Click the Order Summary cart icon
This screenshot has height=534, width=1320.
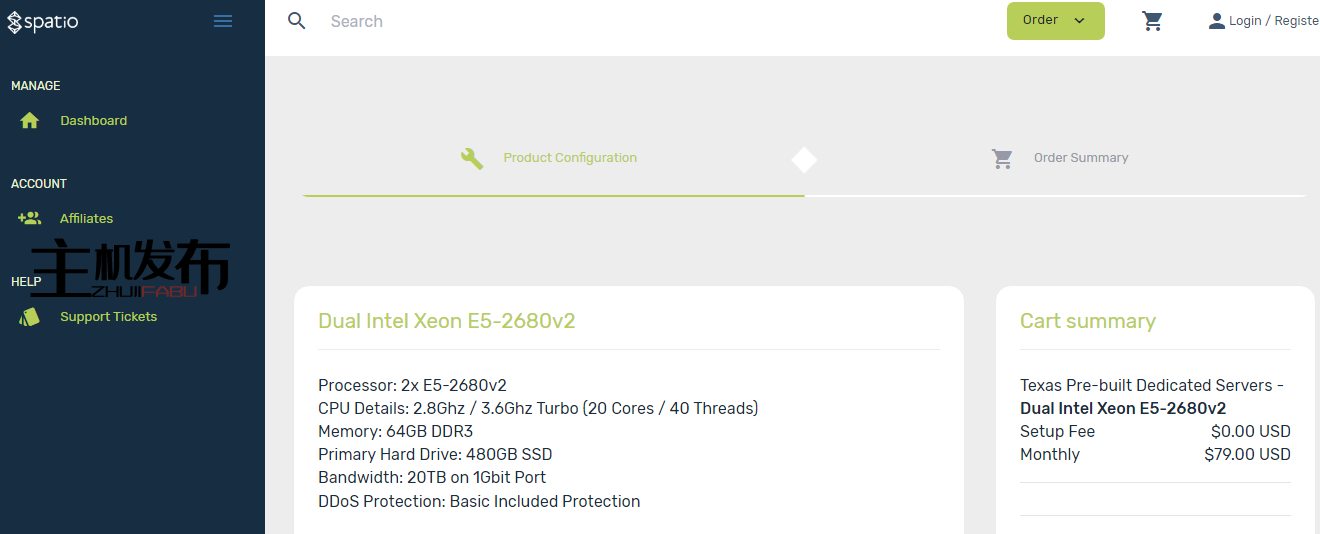click(x=1002, y=158)
